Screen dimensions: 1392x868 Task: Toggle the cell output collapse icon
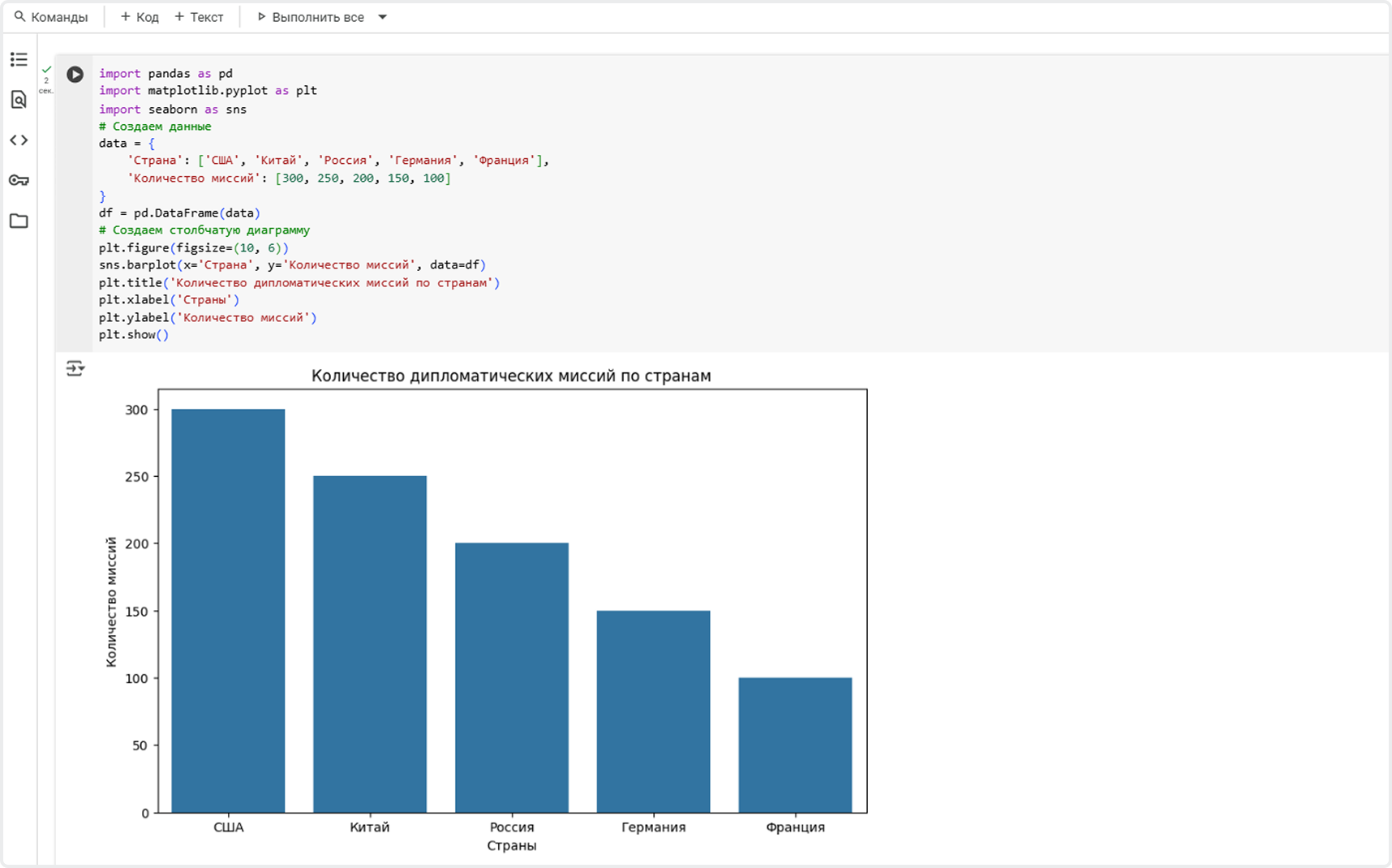click(75, 369)
